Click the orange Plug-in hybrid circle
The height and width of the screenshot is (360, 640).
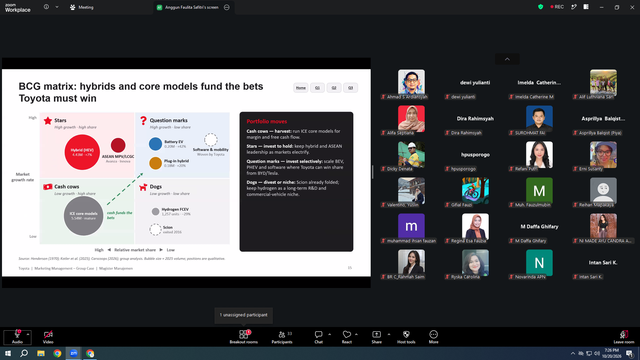(x=155, y=163)
